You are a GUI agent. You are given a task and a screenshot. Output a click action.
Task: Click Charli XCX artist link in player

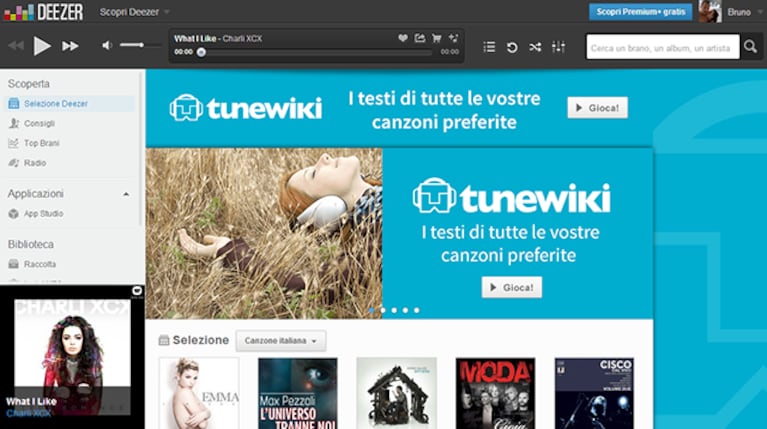pos(242,39)
